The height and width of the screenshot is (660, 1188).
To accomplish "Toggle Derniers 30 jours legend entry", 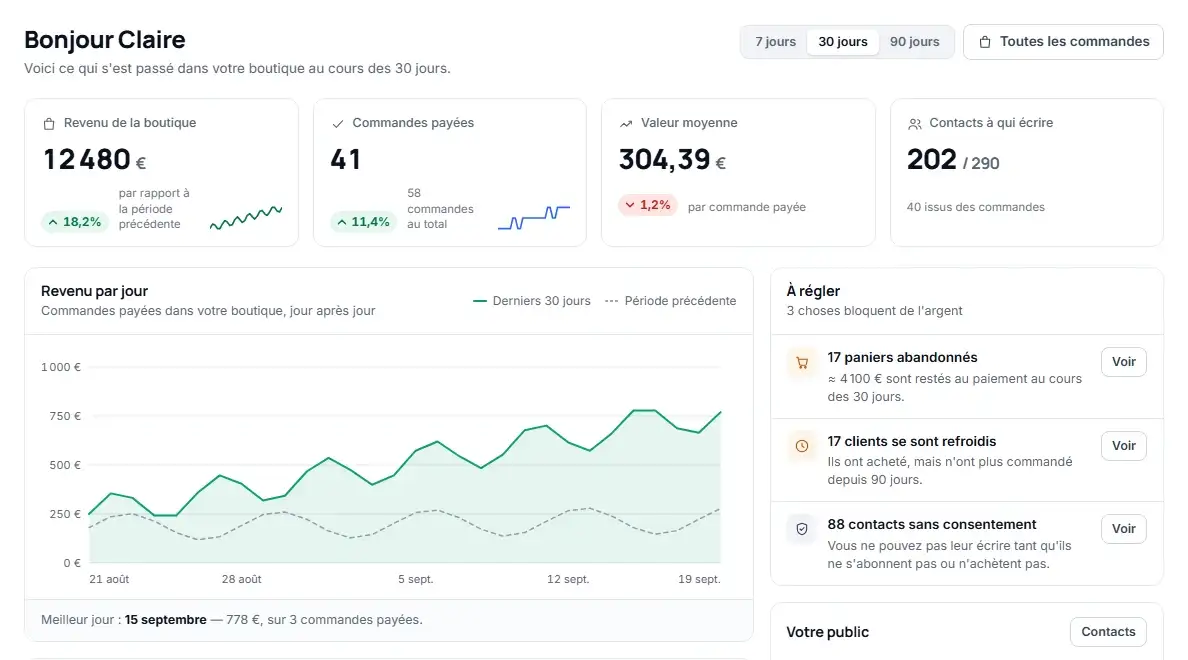I will pyautogui.click(x=532, y=301).
